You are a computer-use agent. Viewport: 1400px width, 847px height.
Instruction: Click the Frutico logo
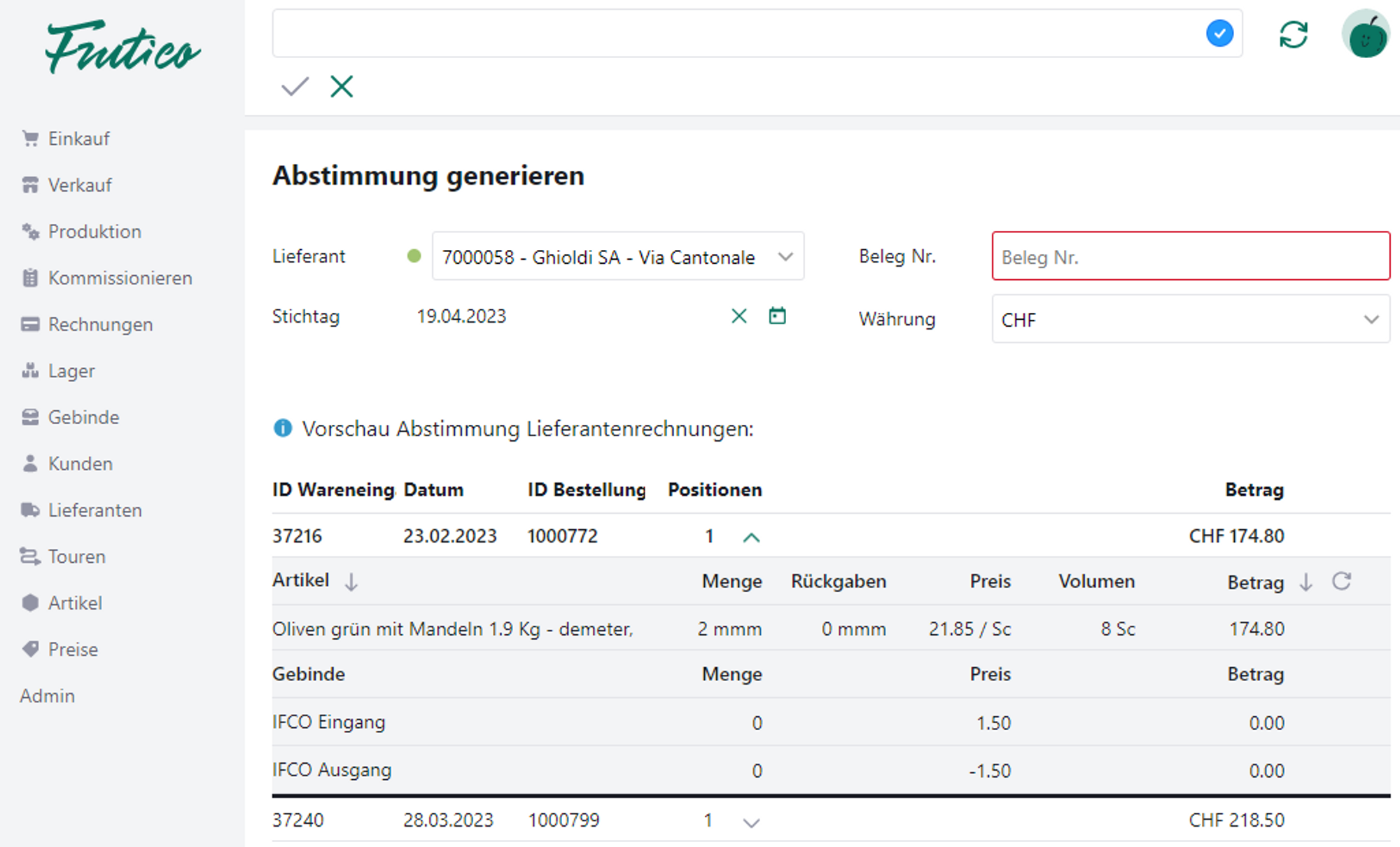pyautogui.click(x=122, y=48)
